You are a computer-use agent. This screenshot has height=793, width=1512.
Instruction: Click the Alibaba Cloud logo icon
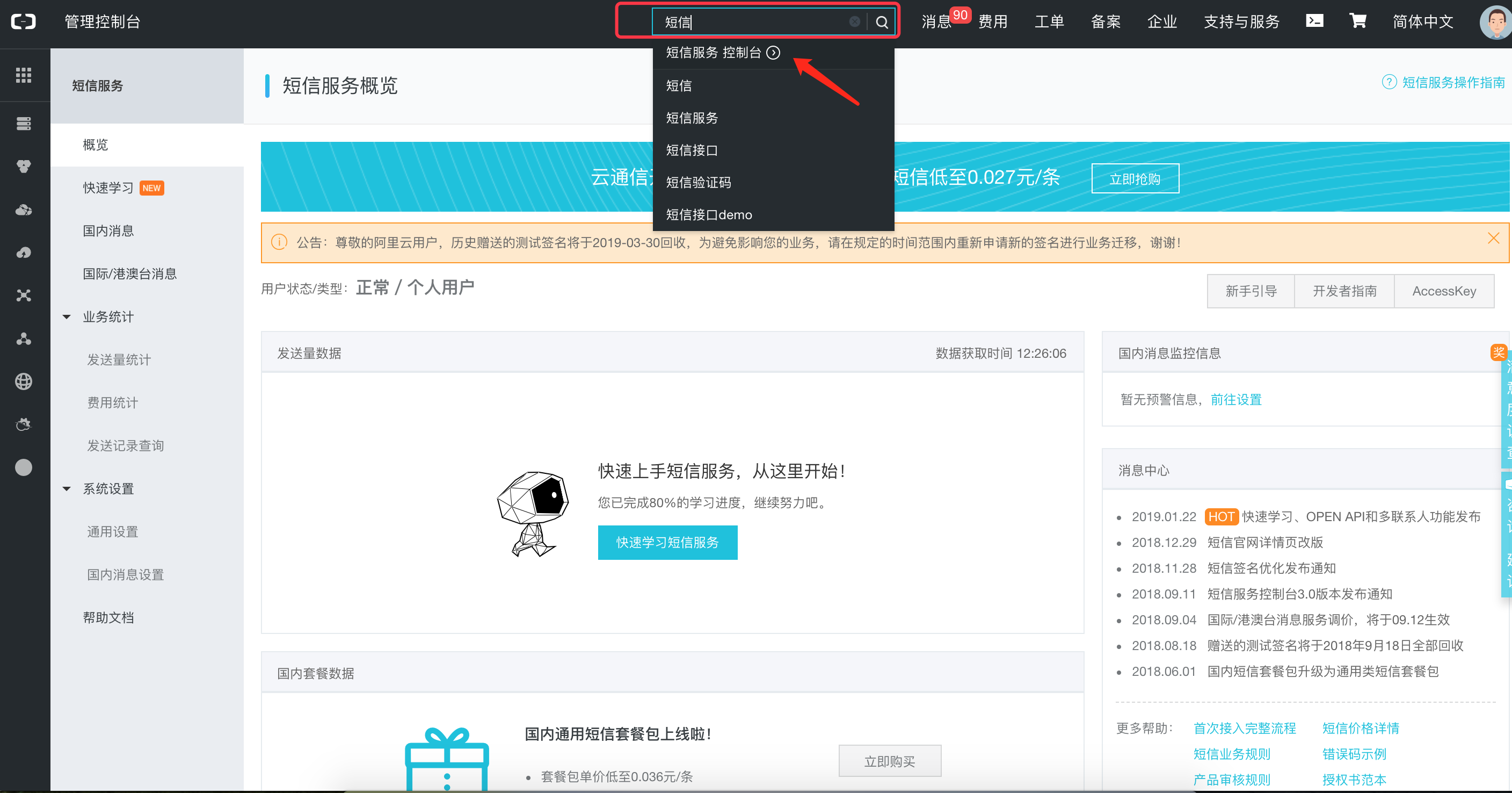(x=24, y=21)
